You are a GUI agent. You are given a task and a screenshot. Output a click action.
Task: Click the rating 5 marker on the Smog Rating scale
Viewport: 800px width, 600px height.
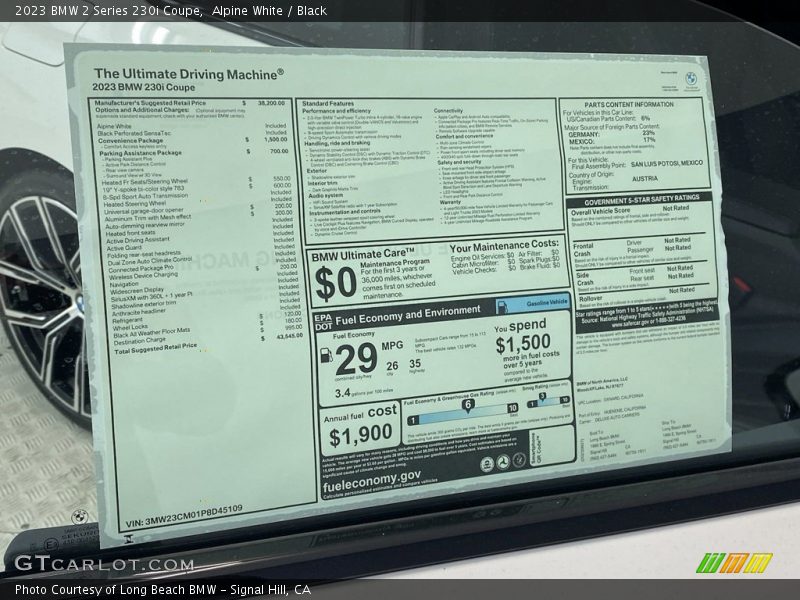[x=542, y=396]
